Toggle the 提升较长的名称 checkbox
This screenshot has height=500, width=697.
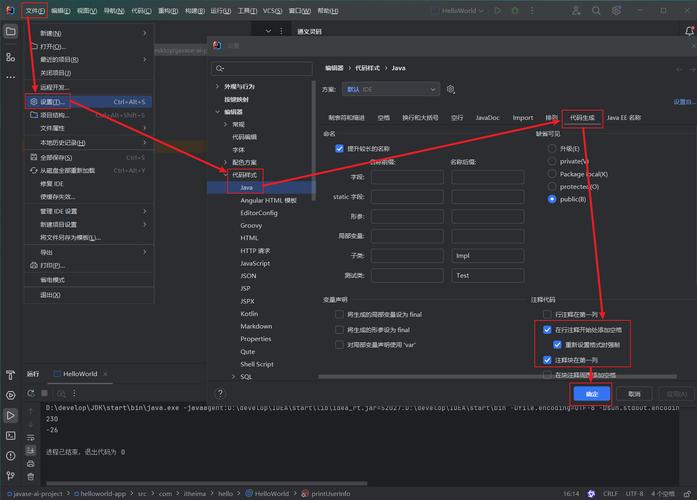click(339, 148)
